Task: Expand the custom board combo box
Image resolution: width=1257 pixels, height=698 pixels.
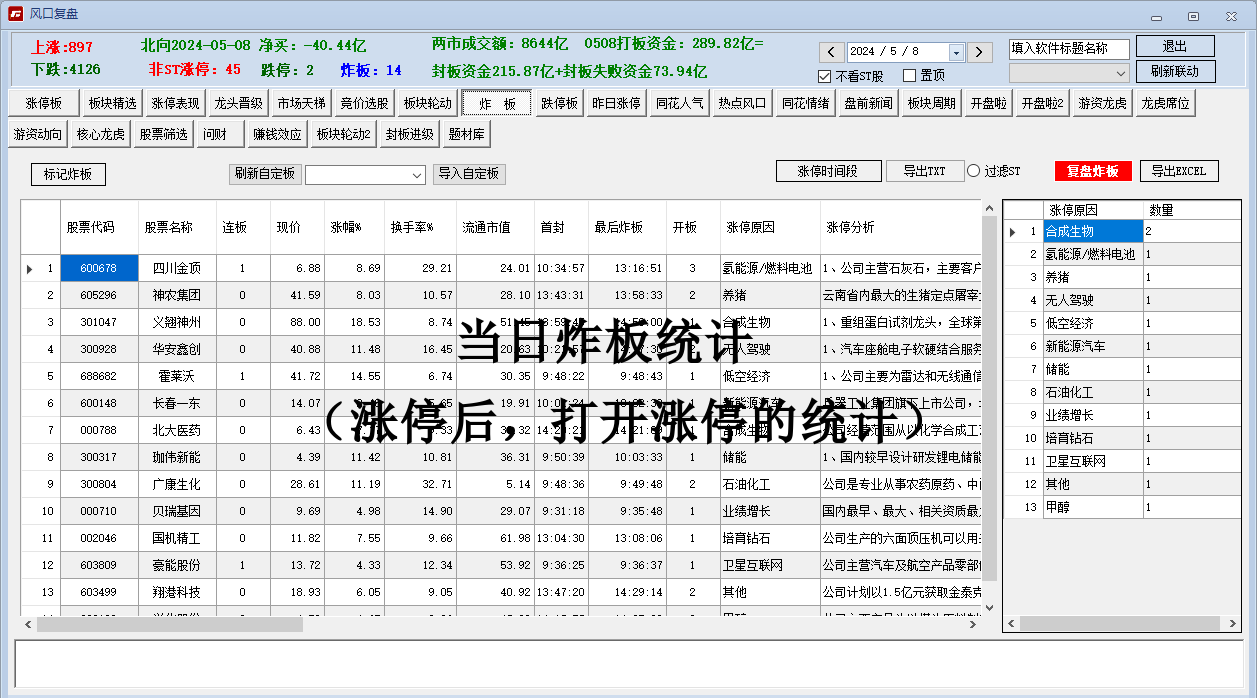Action: tap(418, 175)
